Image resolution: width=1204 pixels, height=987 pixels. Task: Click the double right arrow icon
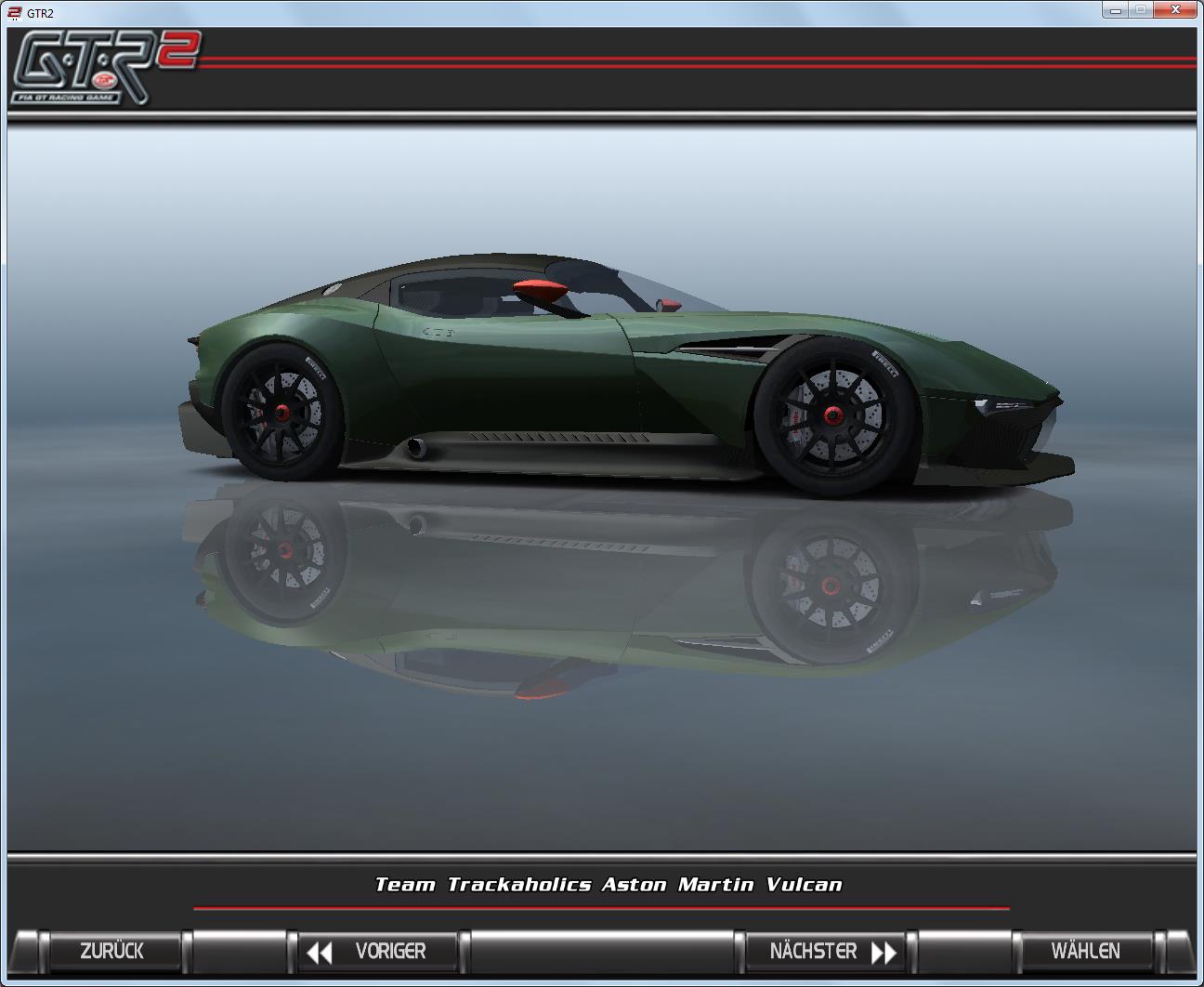pos(884,953)
